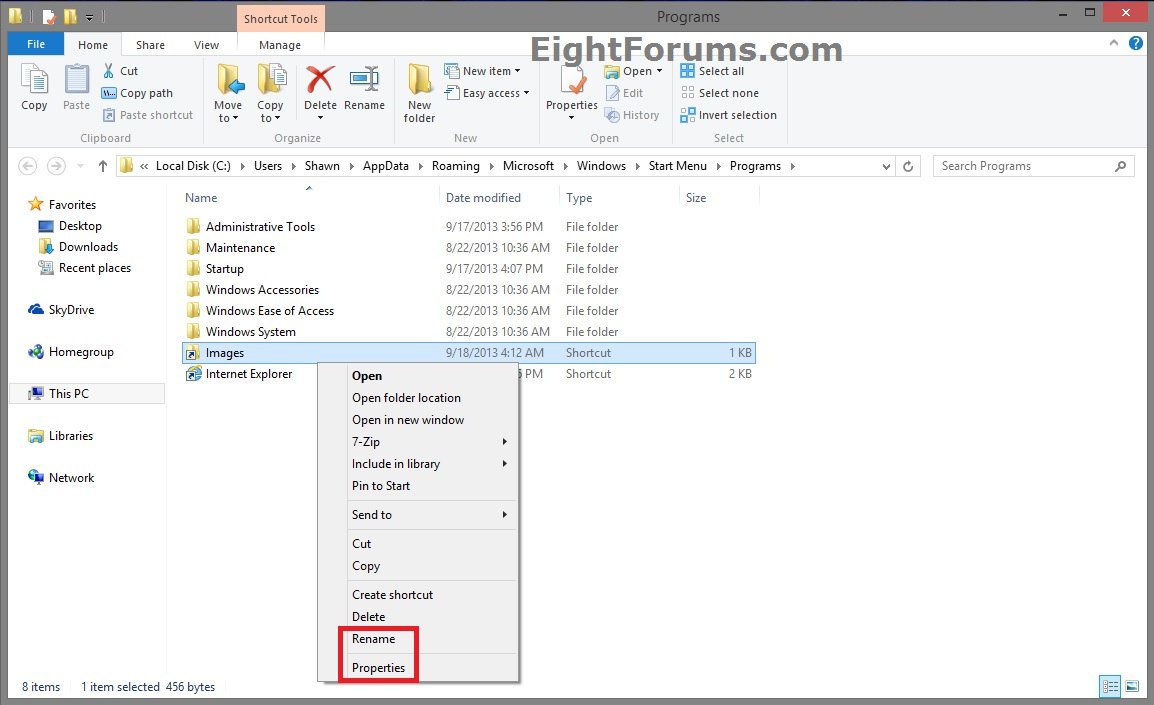Switch to the View ribbon tab
1154x705 pixels.
click(206, 45)
